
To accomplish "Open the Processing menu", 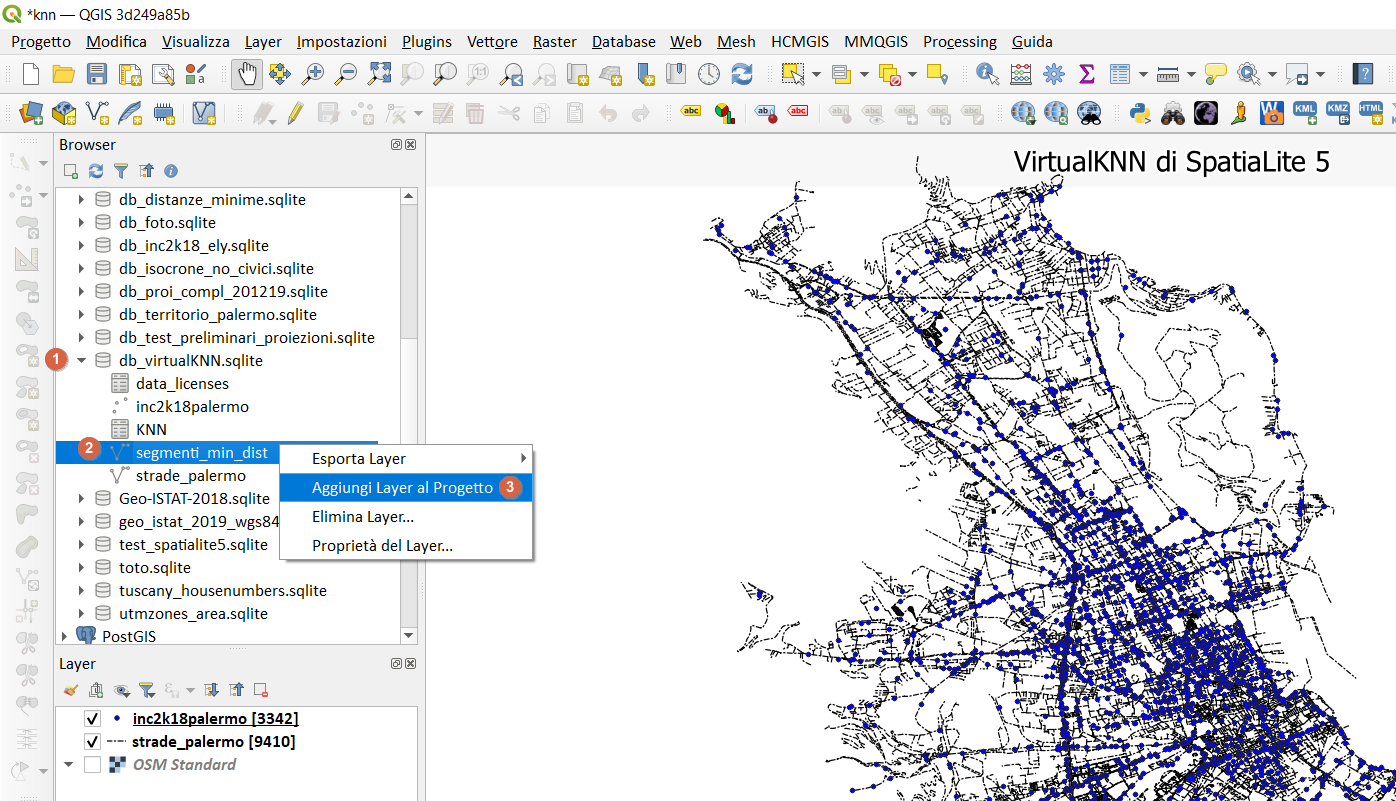I will pyautogui.click(x=959, y=42).
